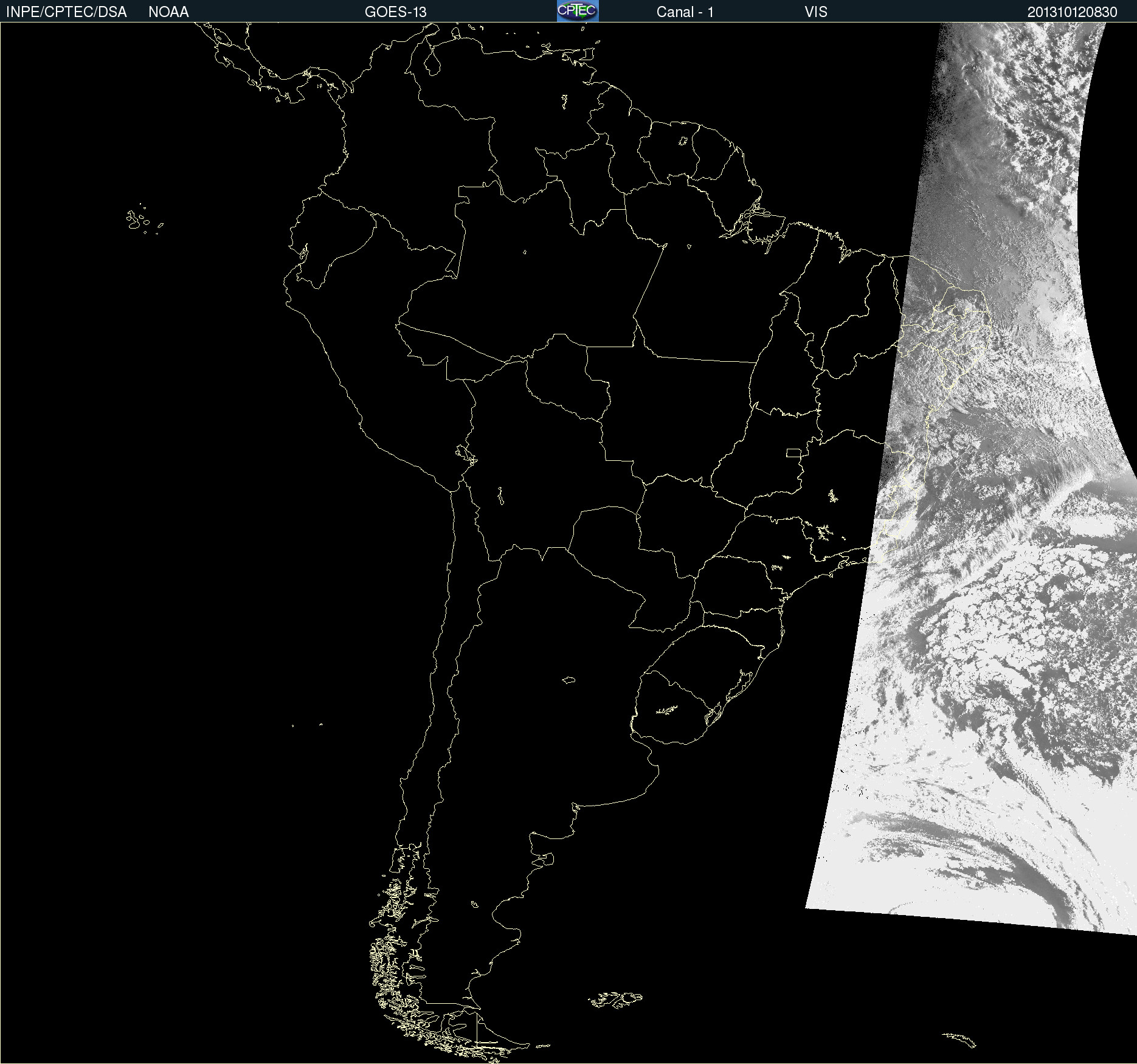Click the NOAA label in the header
The width and height of the screenshot is (1137, 1064).
click(168, 12)
